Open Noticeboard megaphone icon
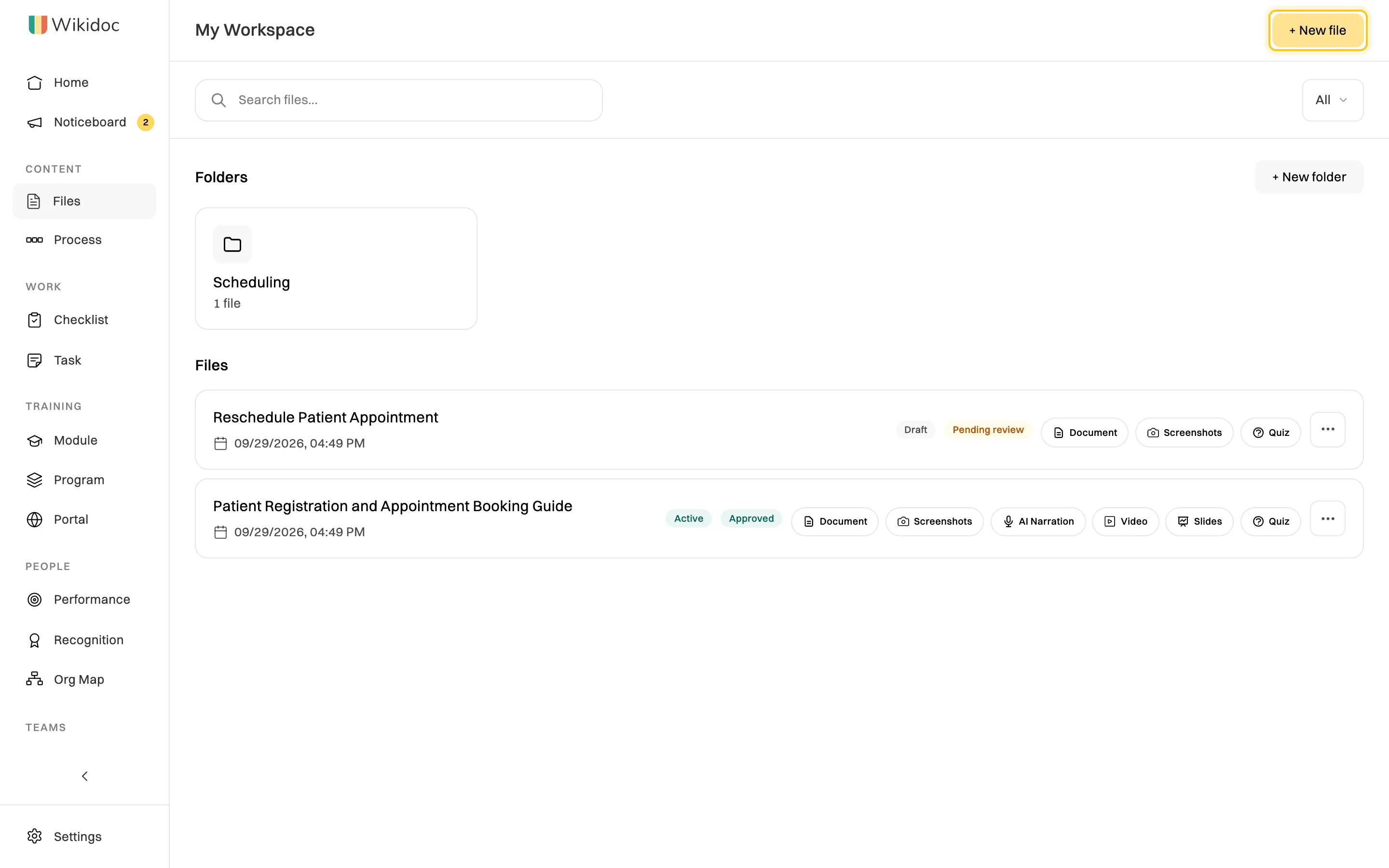This screenshot has height=868, width=1389. tap(34, 122)
